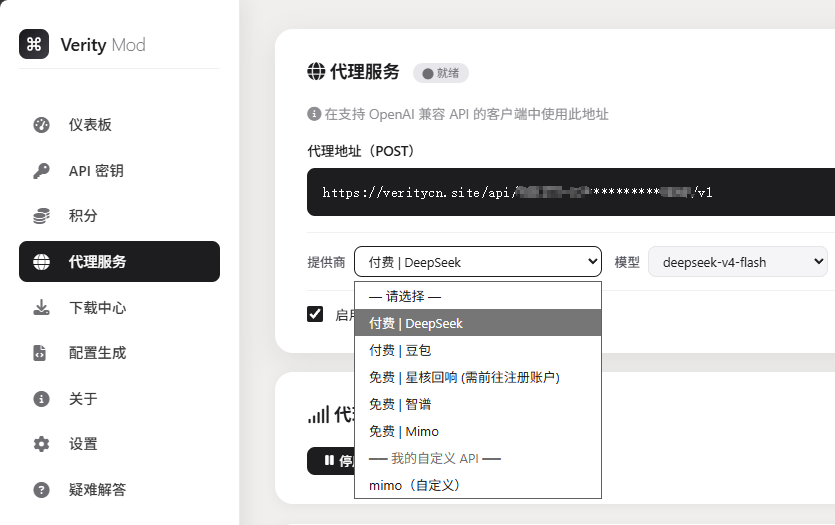Image resolution: width=835 pixels, height=525 pixels.
Task: Click the file code icon beside 配置生成
Action: 40,353
